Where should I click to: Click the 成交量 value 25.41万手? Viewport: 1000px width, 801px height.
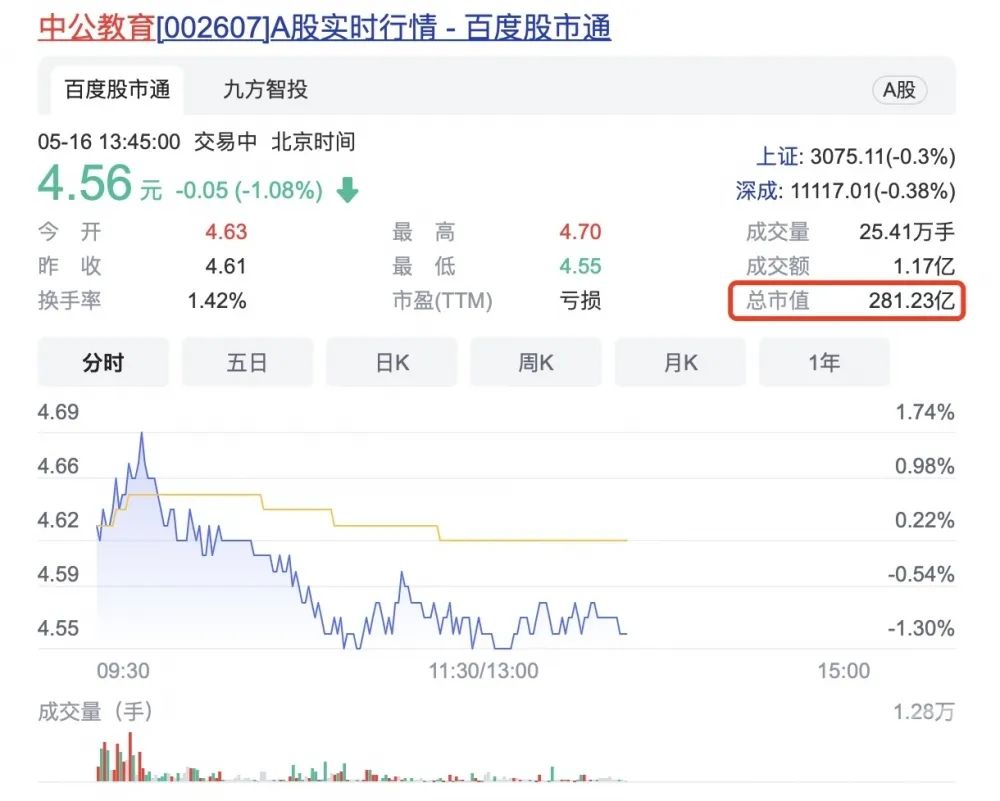(907, 231)
